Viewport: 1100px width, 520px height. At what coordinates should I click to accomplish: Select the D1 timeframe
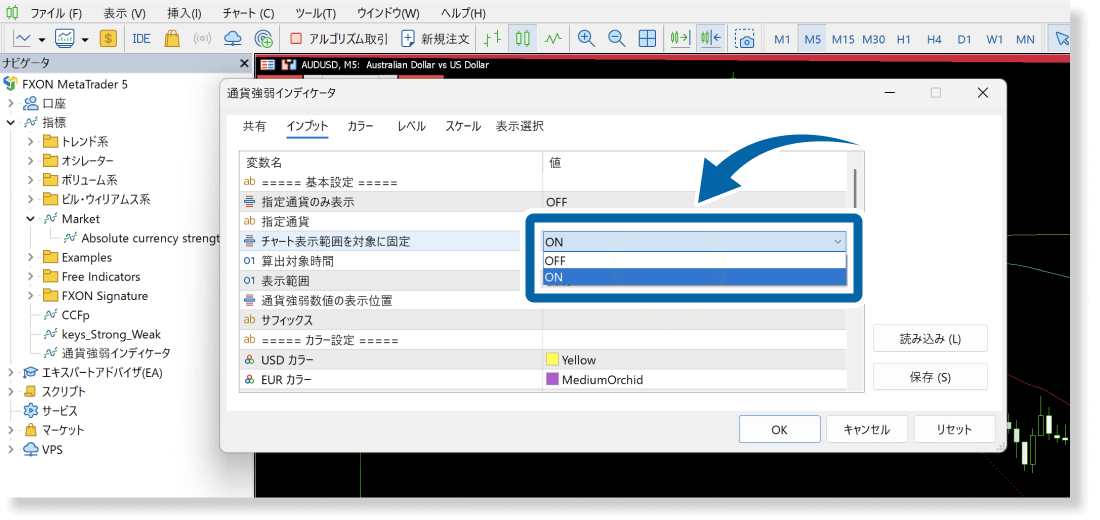[965, 39]
